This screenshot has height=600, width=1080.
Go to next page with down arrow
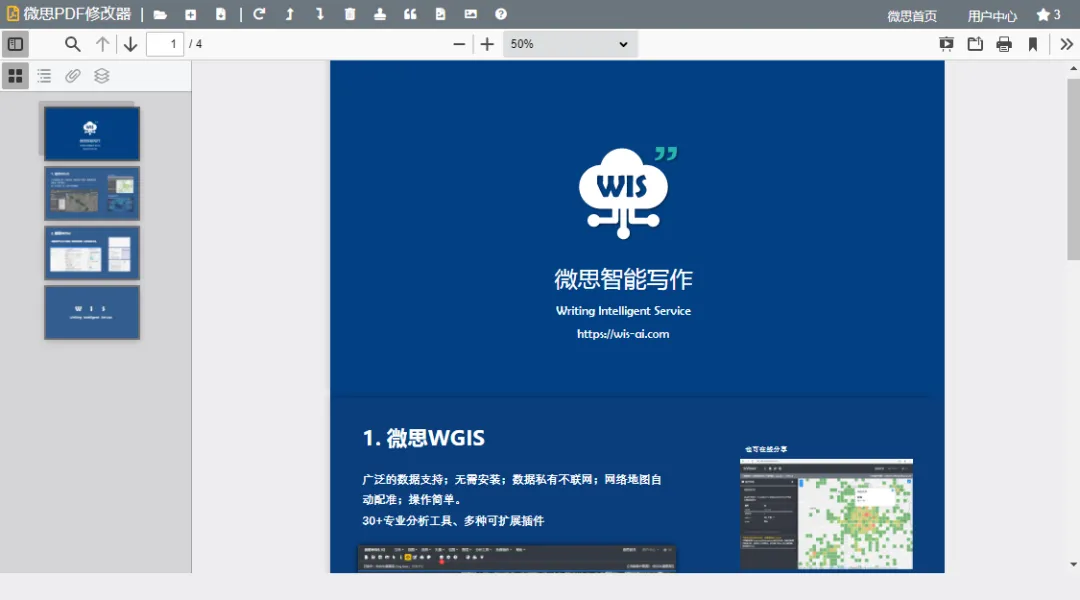coord(130,44)
